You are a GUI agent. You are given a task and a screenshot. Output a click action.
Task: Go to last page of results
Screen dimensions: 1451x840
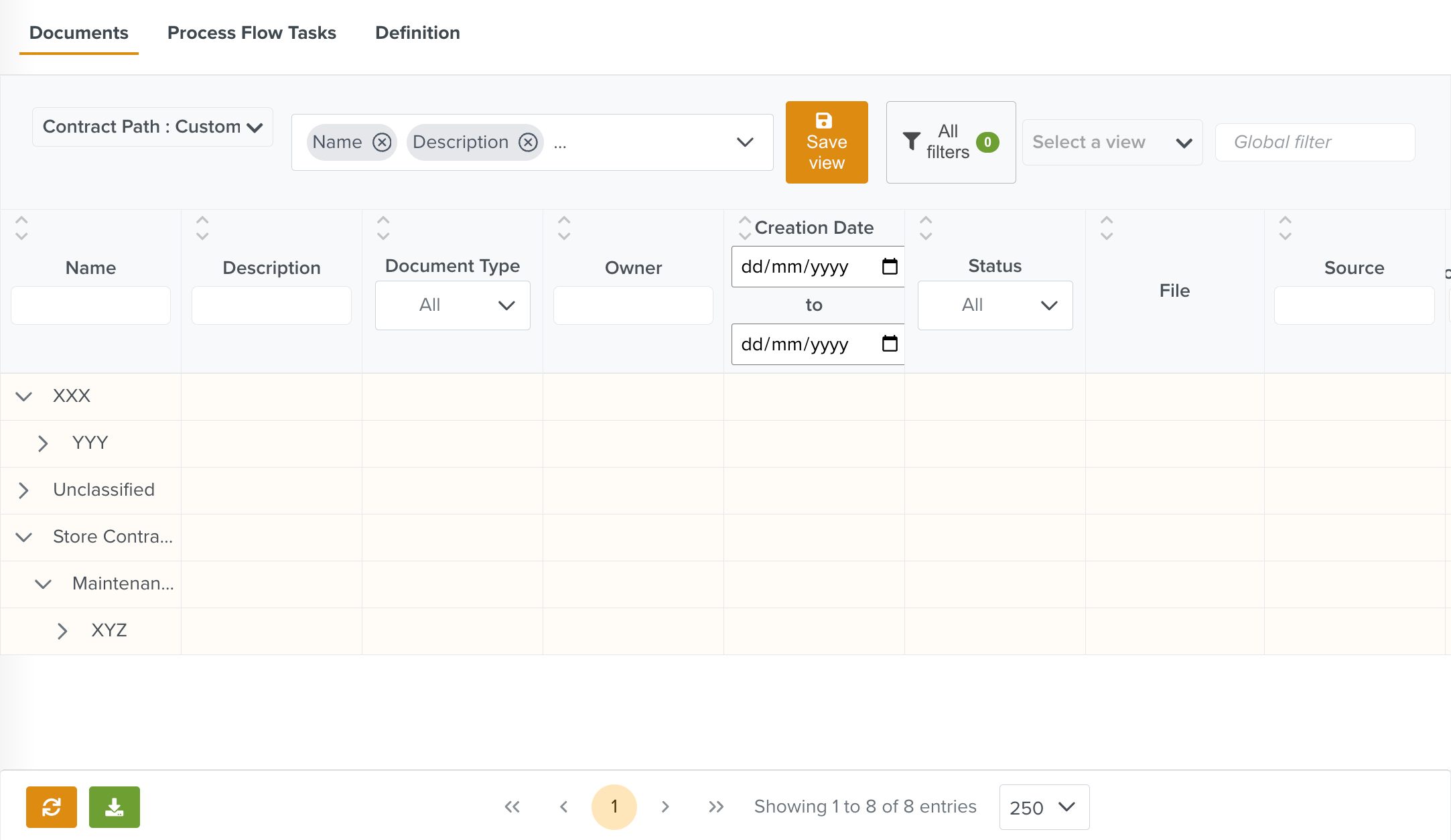(x=716, y=807)
